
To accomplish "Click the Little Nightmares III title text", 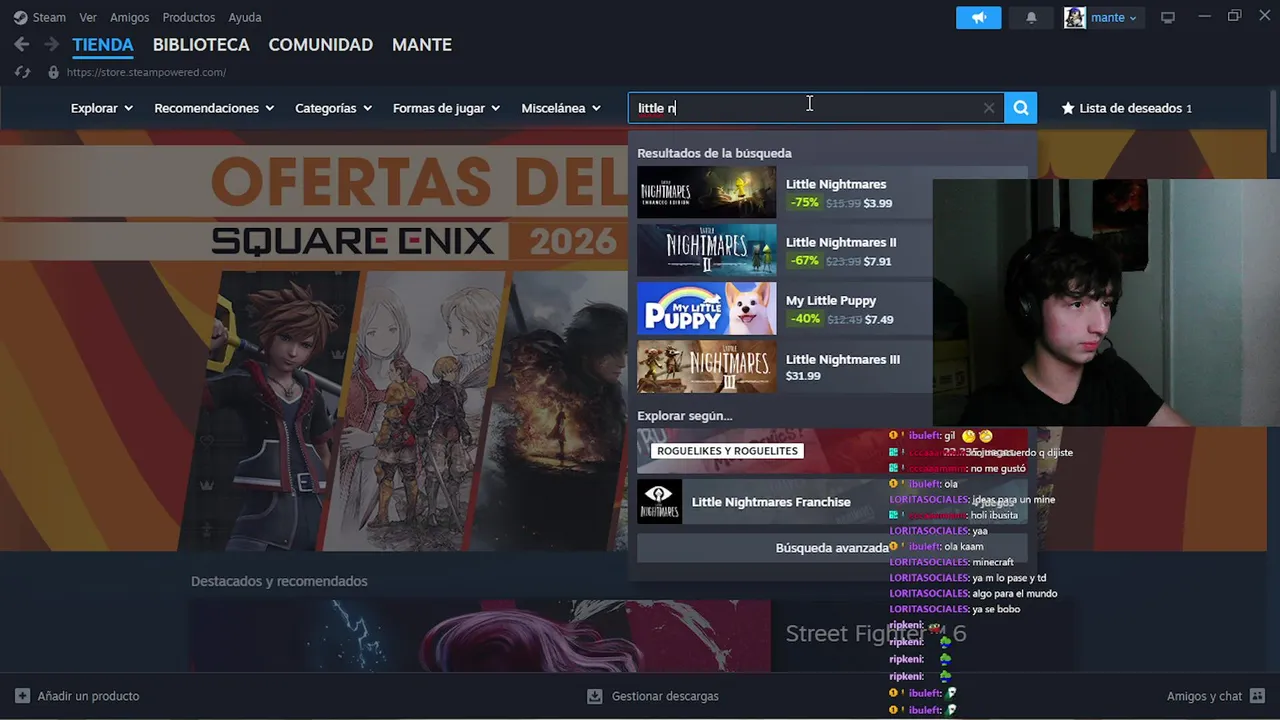I will [843, 359].
